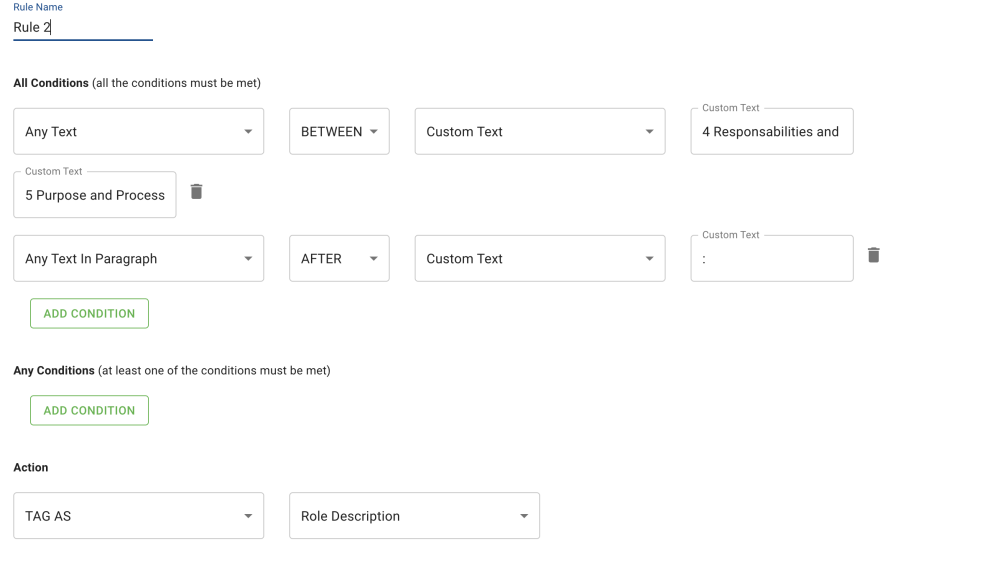Open the Any Text dropdown
The height and width of the screenshot is (565, 1000).
click(x=138, y=132)
